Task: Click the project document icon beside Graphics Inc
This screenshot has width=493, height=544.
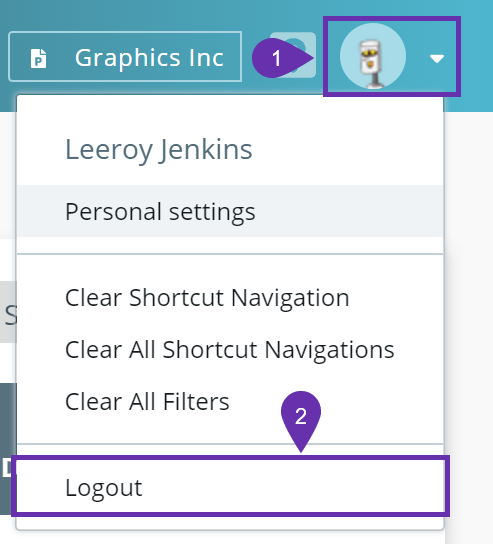Action: point(39,58)
